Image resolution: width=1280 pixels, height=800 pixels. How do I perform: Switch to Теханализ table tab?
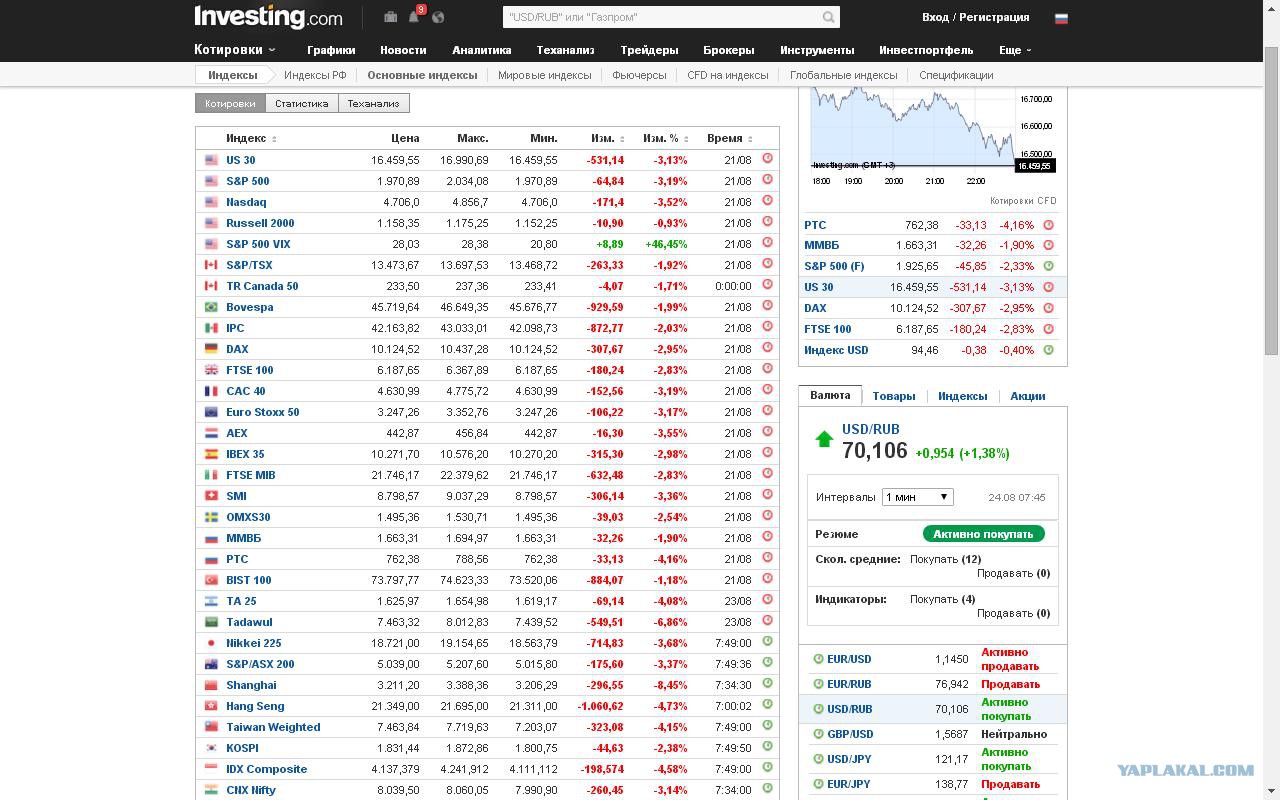[x=373, y=103]
